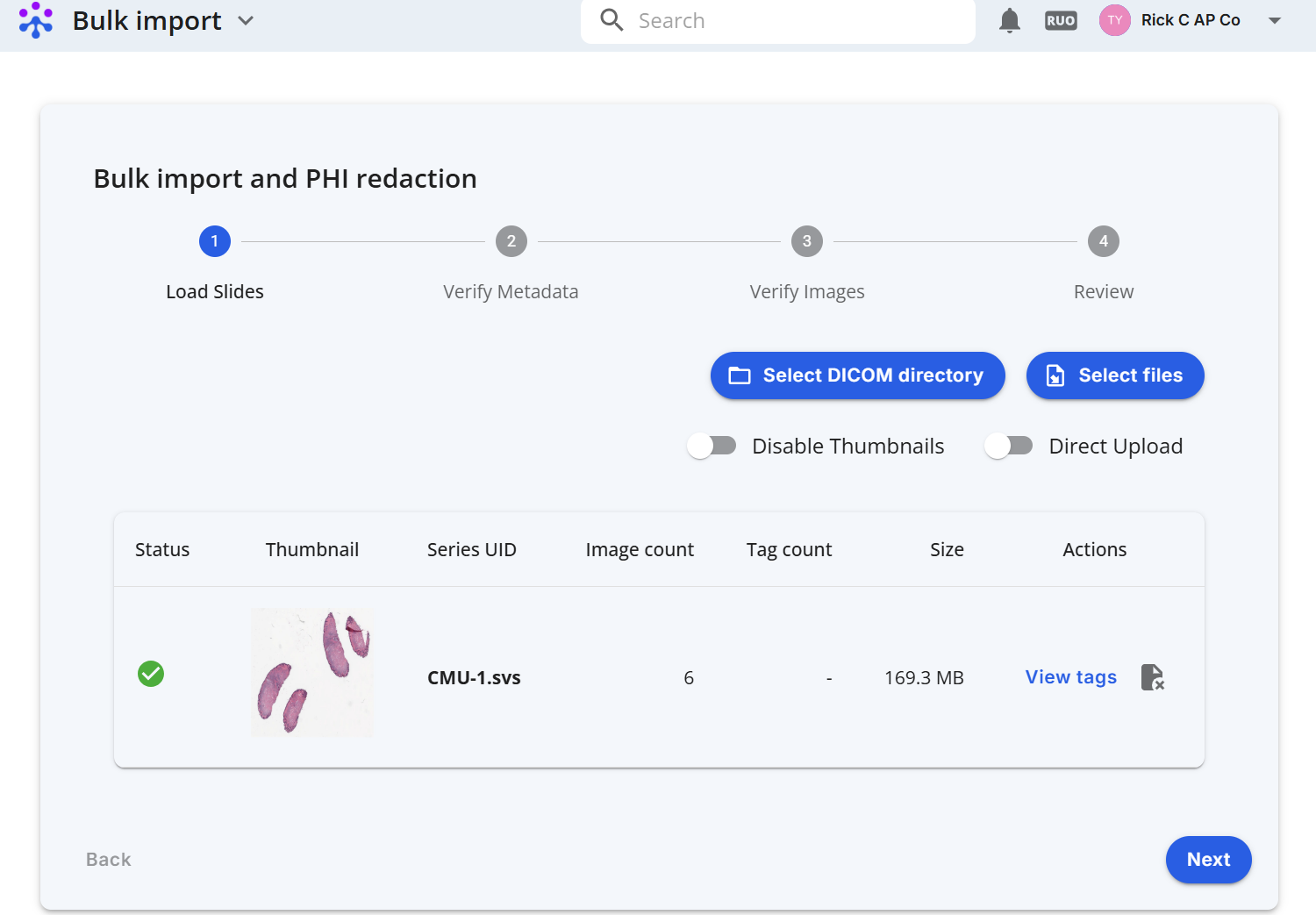Enable the Disable Thumbnails toggle

(712, 446)
